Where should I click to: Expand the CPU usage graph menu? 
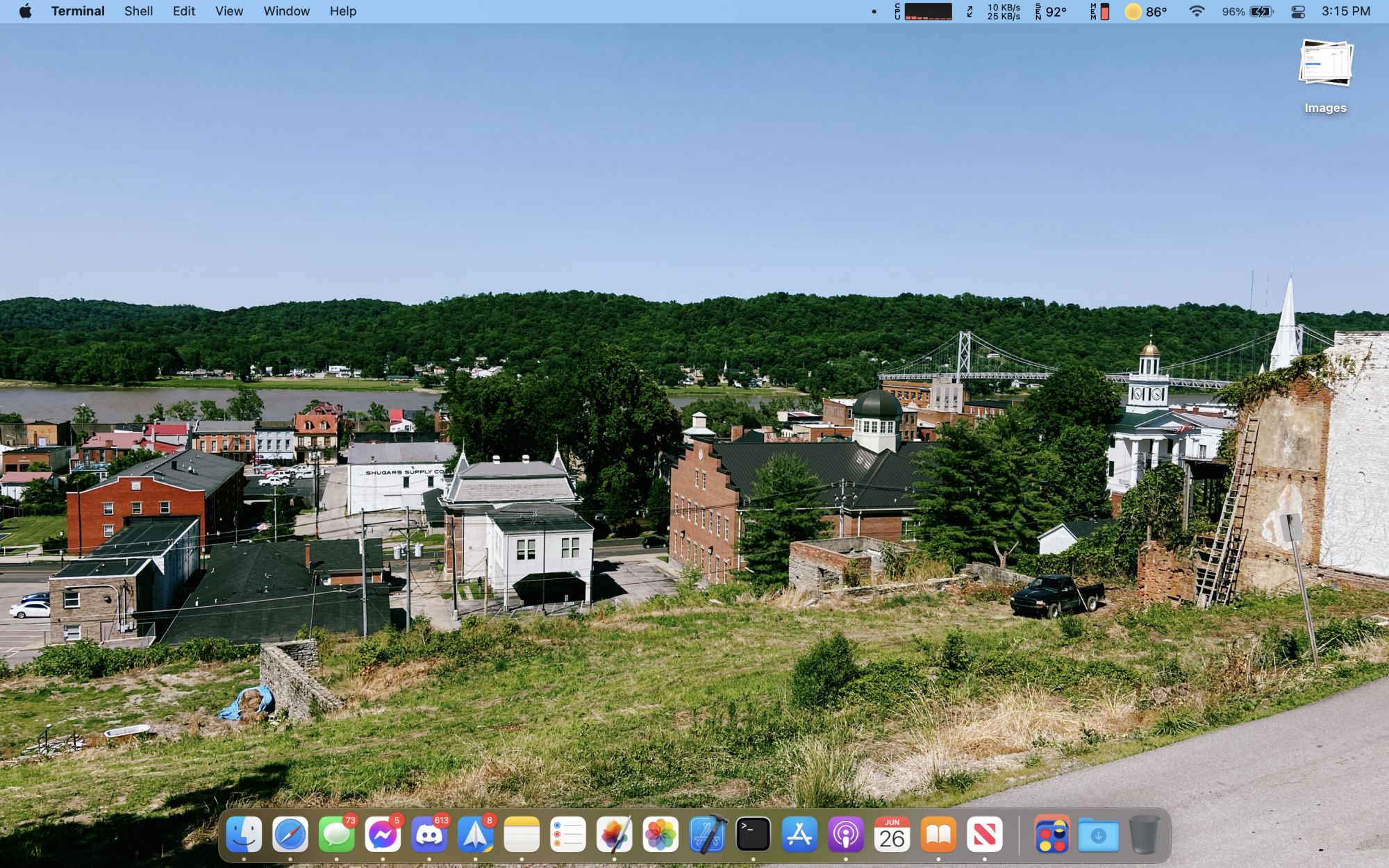(923, 12)
